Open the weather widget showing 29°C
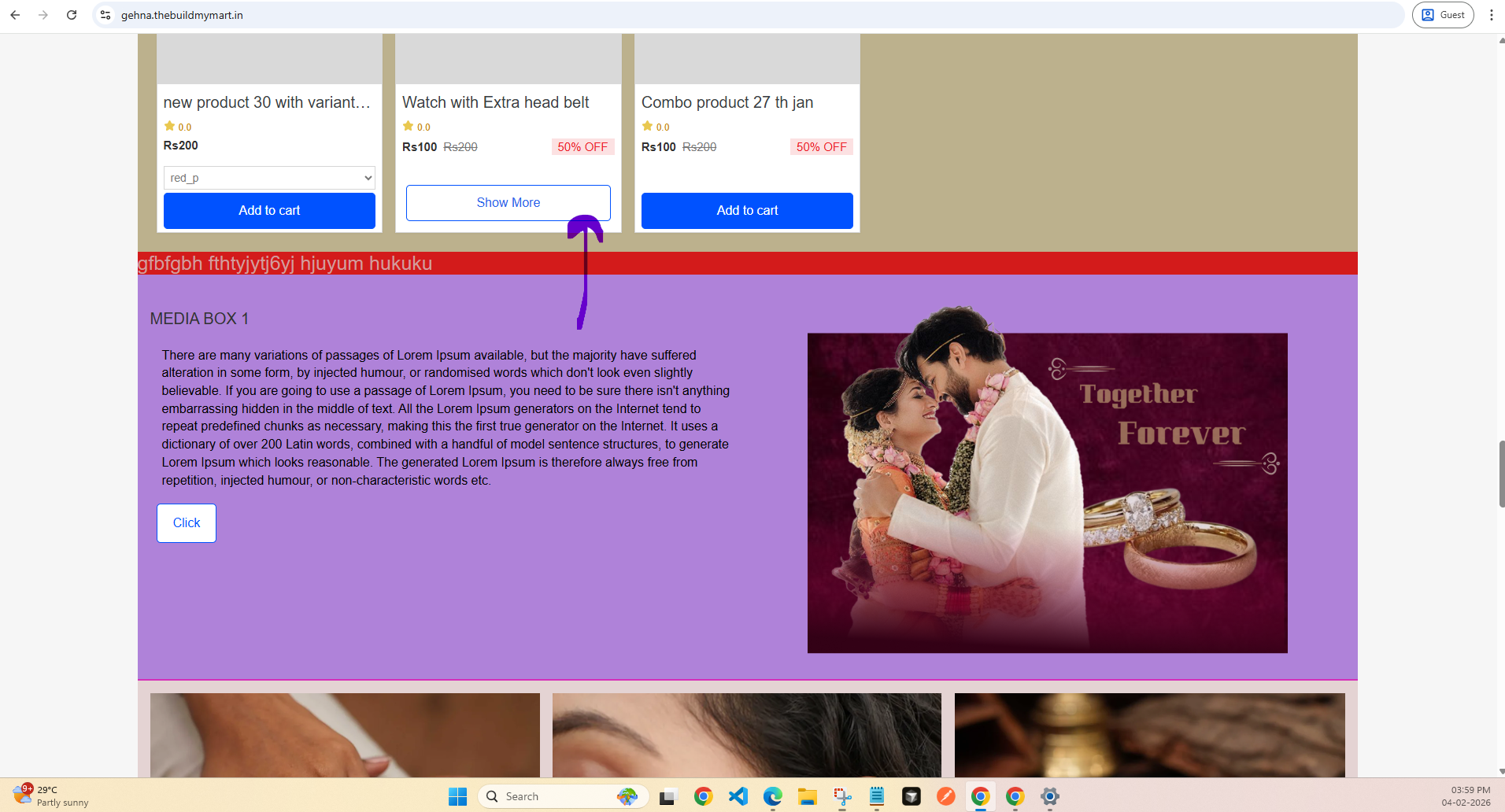The image size is (1505, 812). coord(50,796)
